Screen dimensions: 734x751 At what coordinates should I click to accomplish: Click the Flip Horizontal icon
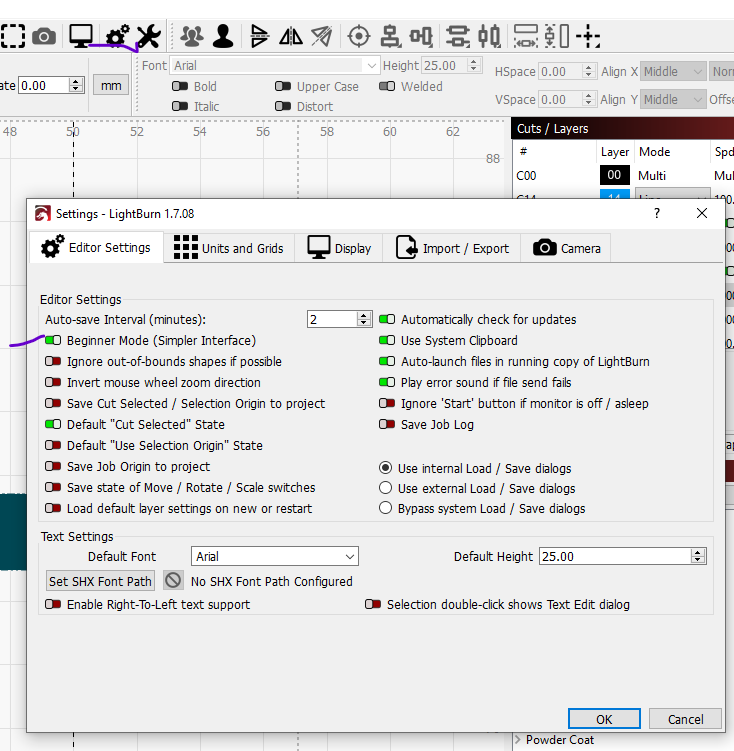coord(259,36)
